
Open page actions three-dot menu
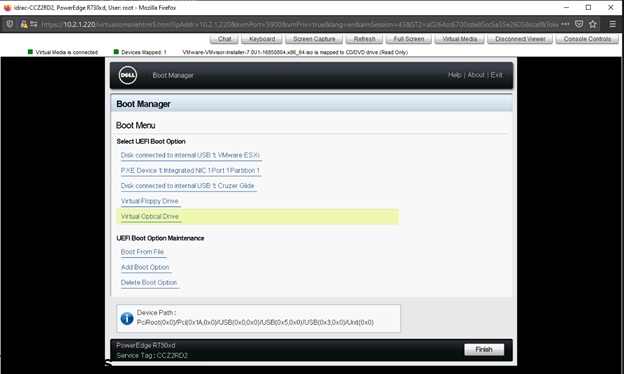[x=566, y=24]
